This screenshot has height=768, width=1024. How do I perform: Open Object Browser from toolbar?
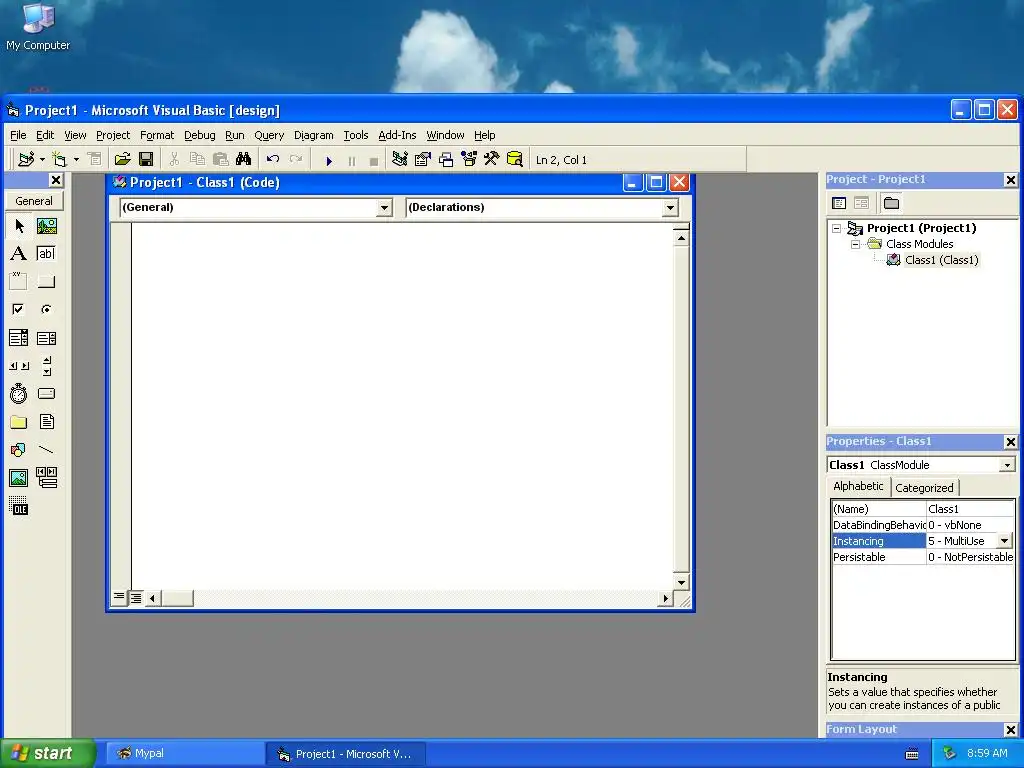click(x=469, y=159)
